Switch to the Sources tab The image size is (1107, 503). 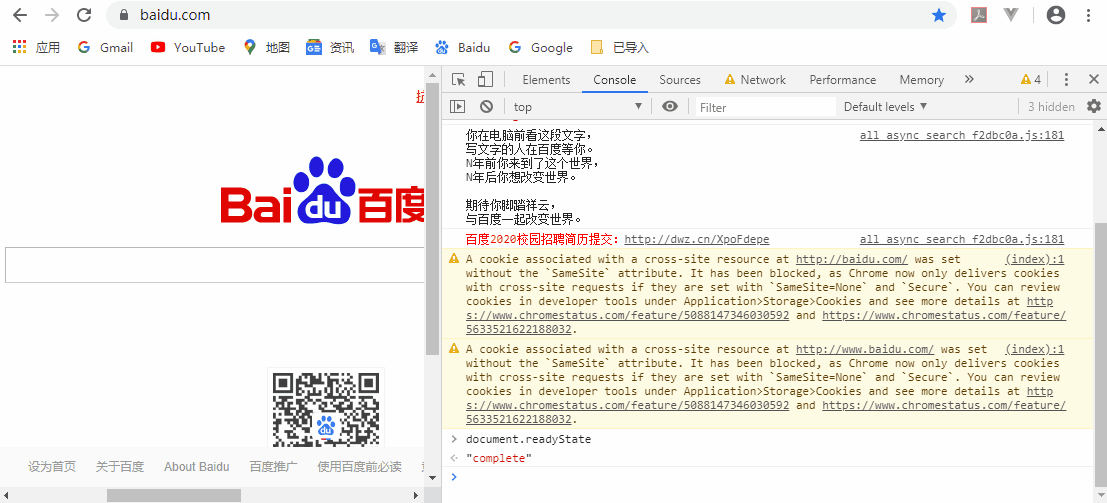680,80
